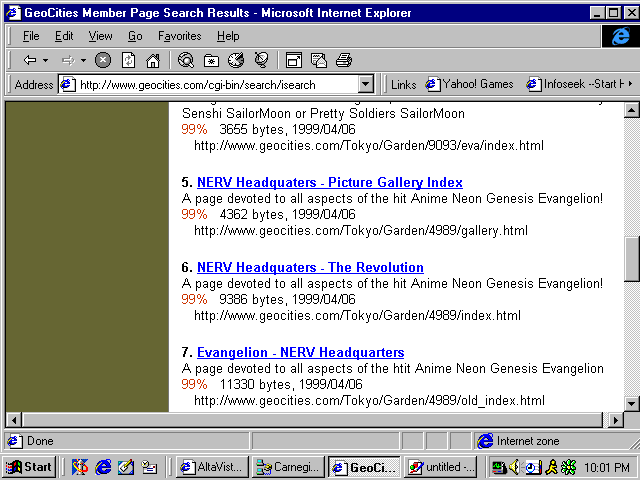Open NERV Headquaters - Picture Gallery Index link
640x480 pixels.
(329, 183)
